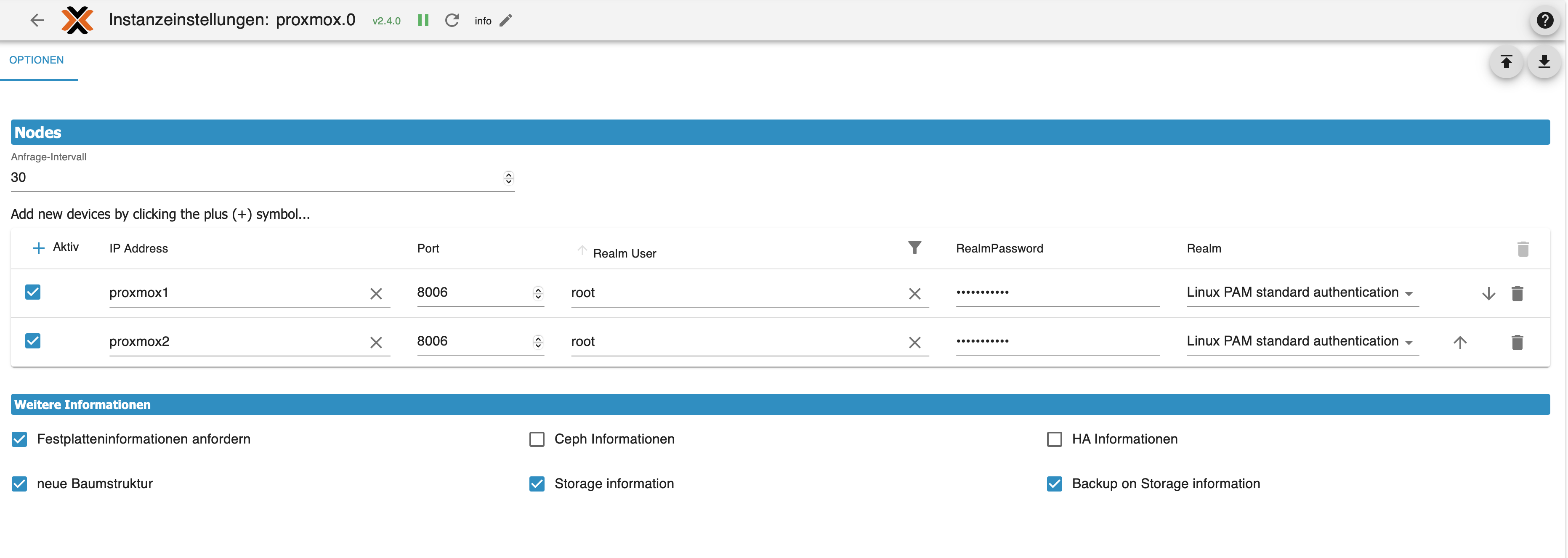Adjust port stepper for proxmox2
Screen dimensions: 1568x558
tap(537, 342)
